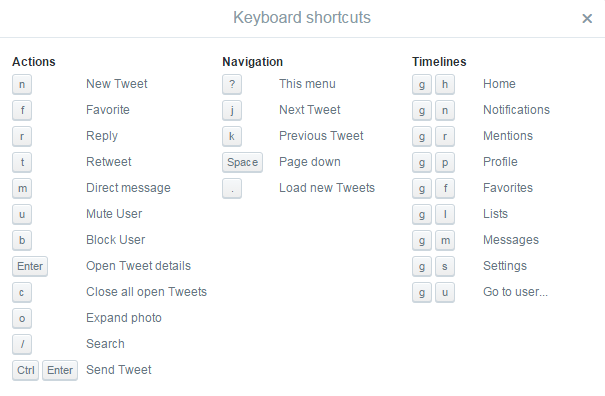Screen dimensions: 605x396
Task: Click the Ctrl key for Send Tweet
Action: click(25, 370)
